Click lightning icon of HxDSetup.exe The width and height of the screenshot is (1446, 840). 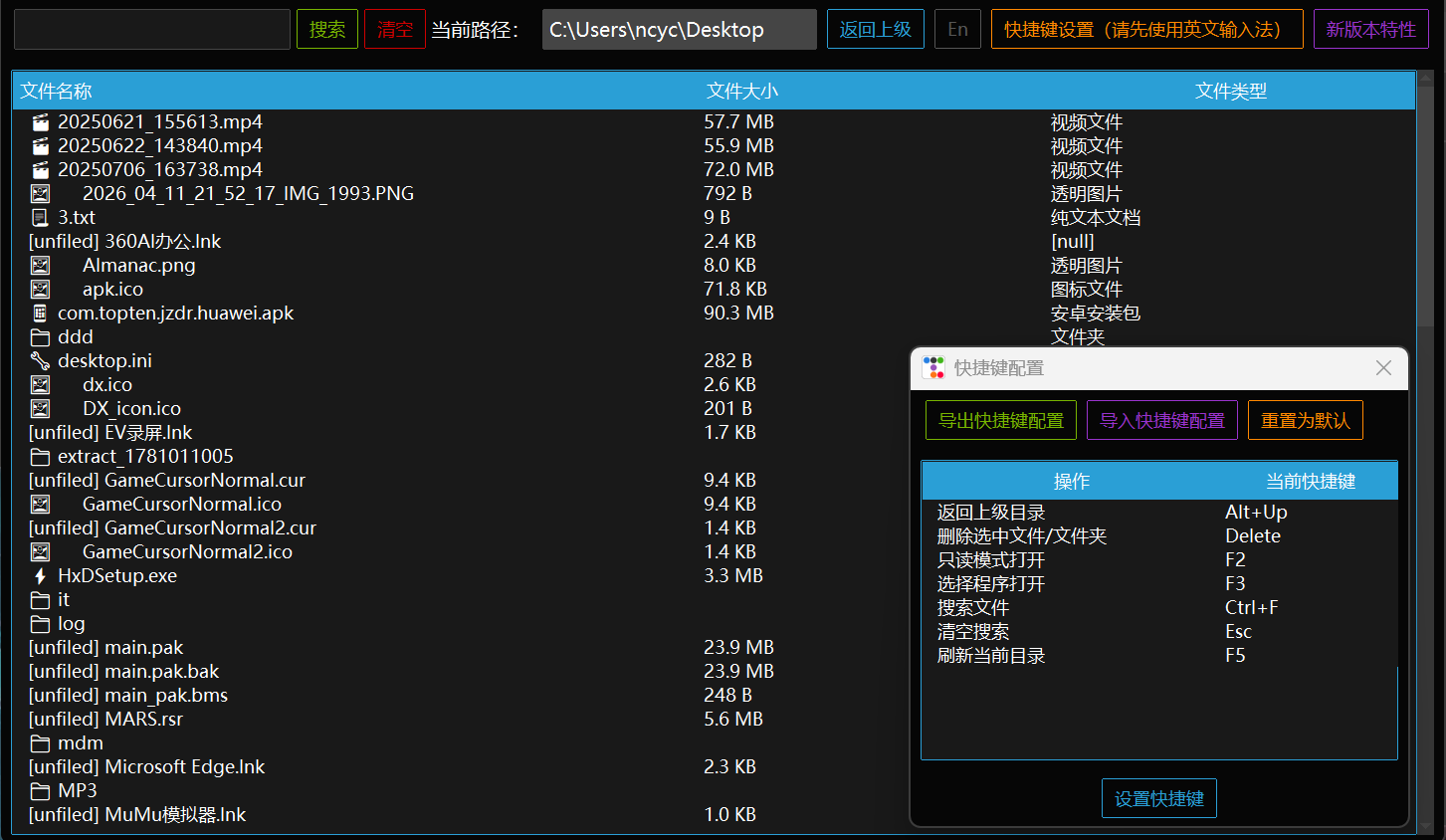point(40,576)
